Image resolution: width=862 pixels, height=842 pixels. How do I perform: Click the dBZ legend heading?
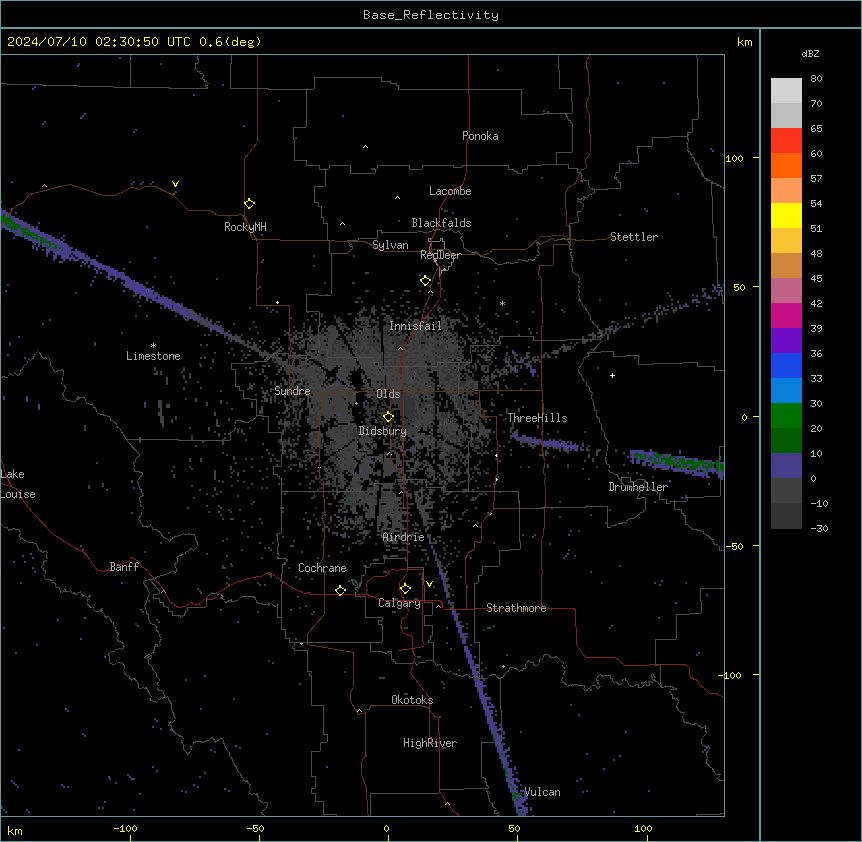(810, 53)
